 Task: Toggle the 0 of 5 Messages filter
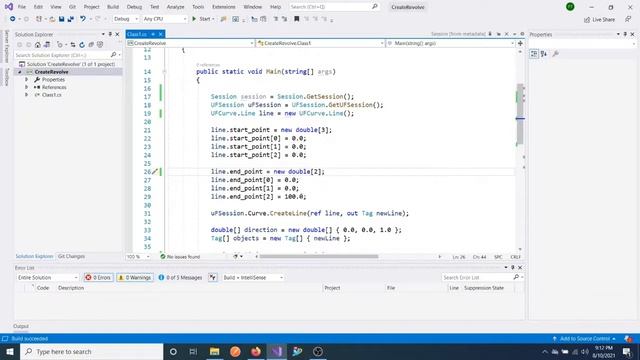point(180,278)
